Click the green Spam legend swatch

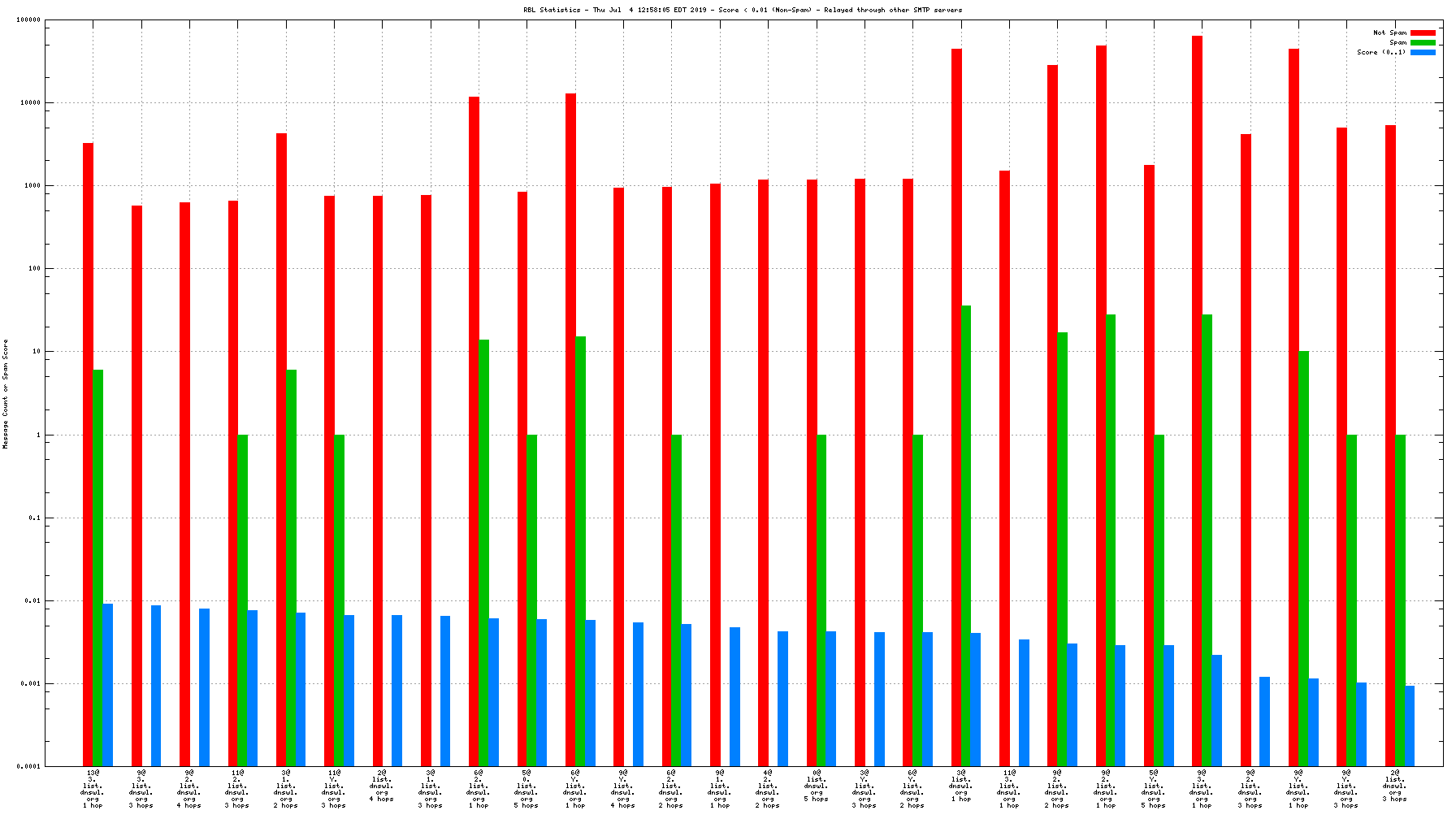(x=1423, y=43)
